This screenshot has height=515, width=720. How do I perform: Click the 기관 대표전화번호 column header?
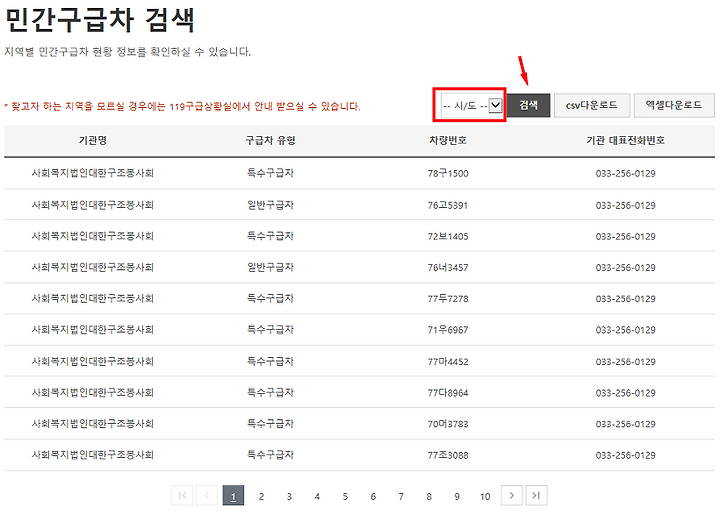point(625,140)
